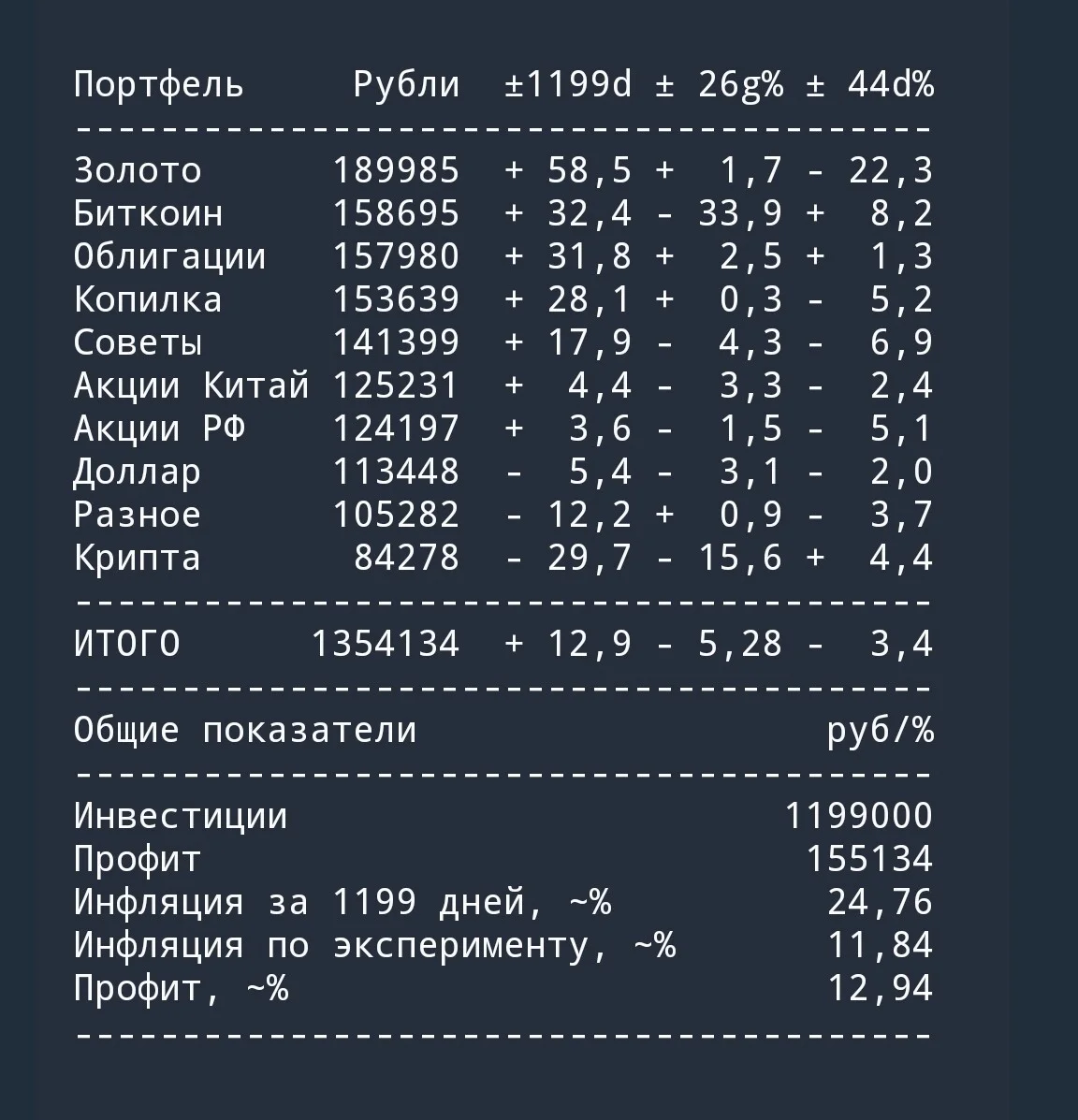Select the Инвестиции value 1199000
This screenshot has width=1078, height=1120.
859,816
